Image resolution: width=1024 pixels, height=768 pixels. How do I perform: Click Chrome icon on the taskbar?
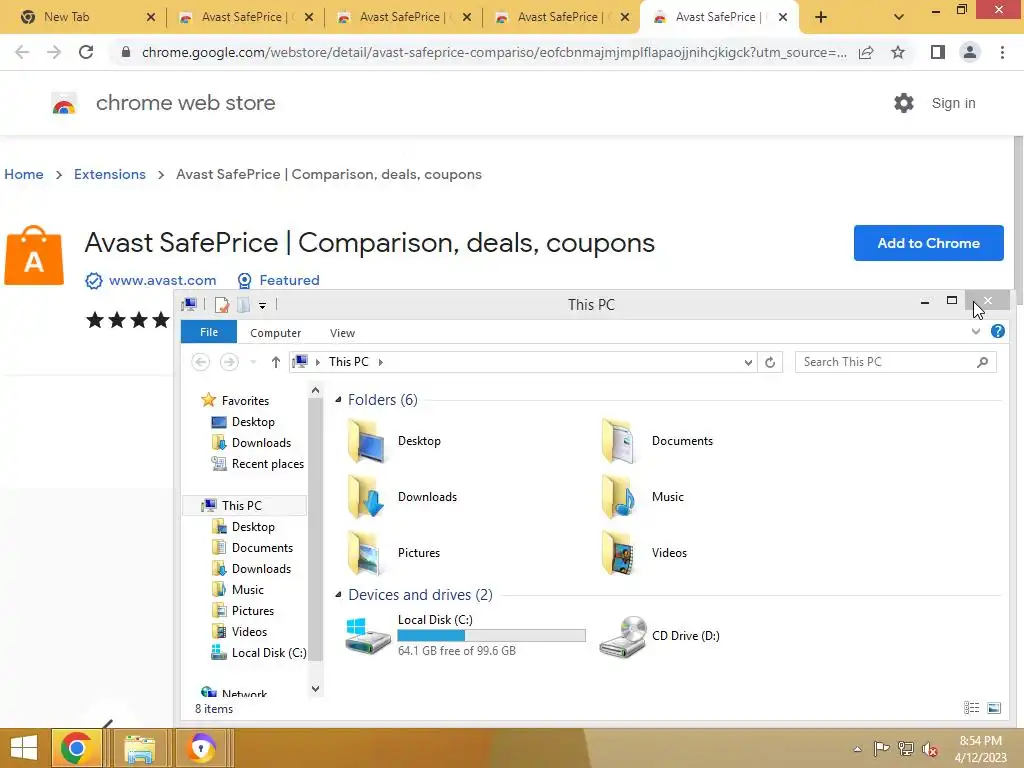point(76,748)
